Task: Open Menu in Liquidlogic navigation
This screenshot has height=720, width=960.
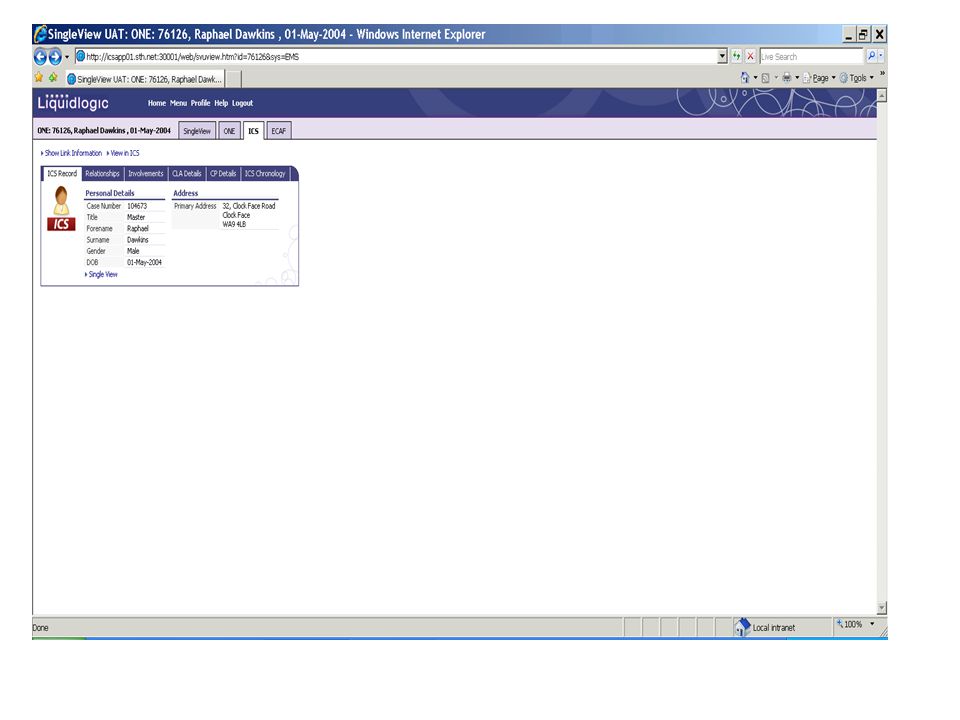Action: (x=178, y=103)
